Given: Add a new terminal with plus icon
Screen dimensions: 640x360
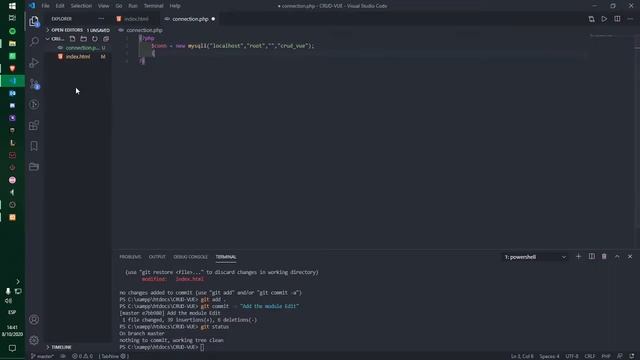Looking at the screenshot, I should (x=578, y=257).
